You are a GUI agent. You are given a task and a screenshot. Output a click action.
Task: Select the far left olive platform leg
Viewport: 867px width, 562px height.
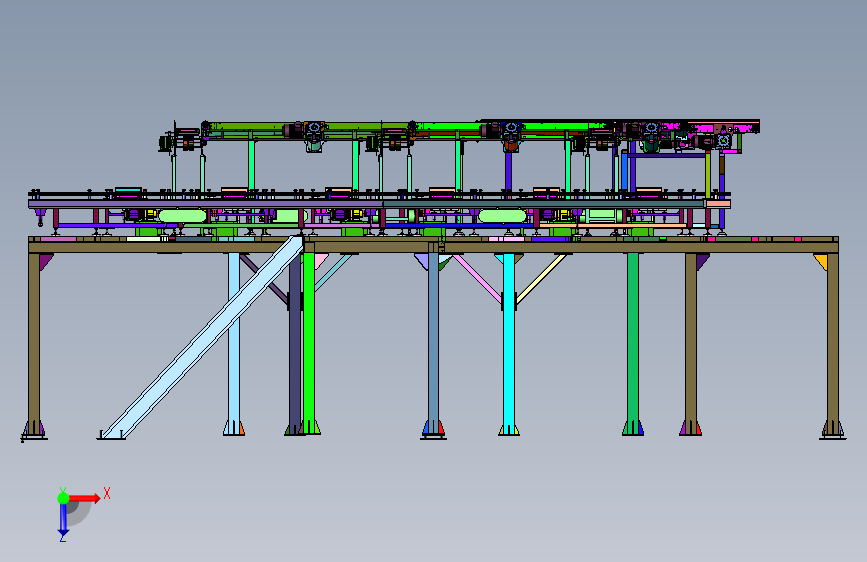34,343
